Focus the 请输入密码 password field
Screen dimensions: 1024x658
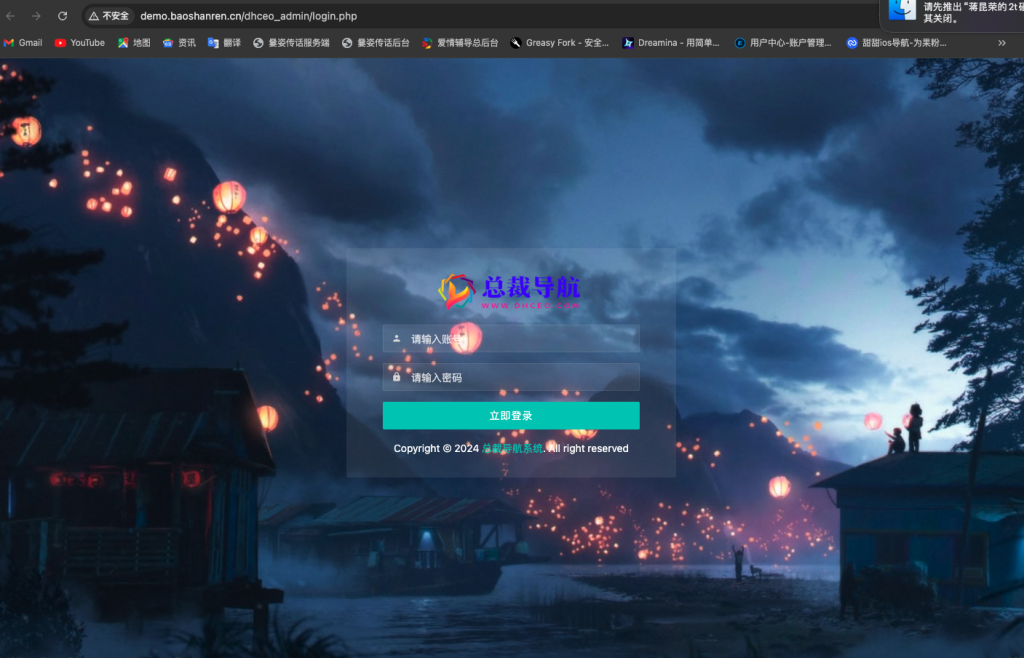[511, 377]
